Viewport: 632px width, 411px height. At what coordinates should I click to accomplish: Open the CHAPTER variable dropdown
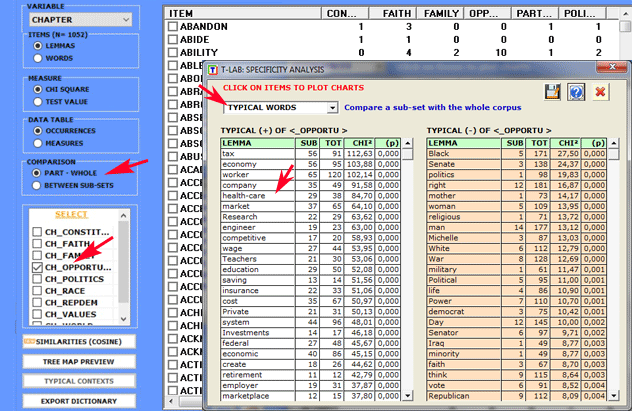(x=81, y=20)
